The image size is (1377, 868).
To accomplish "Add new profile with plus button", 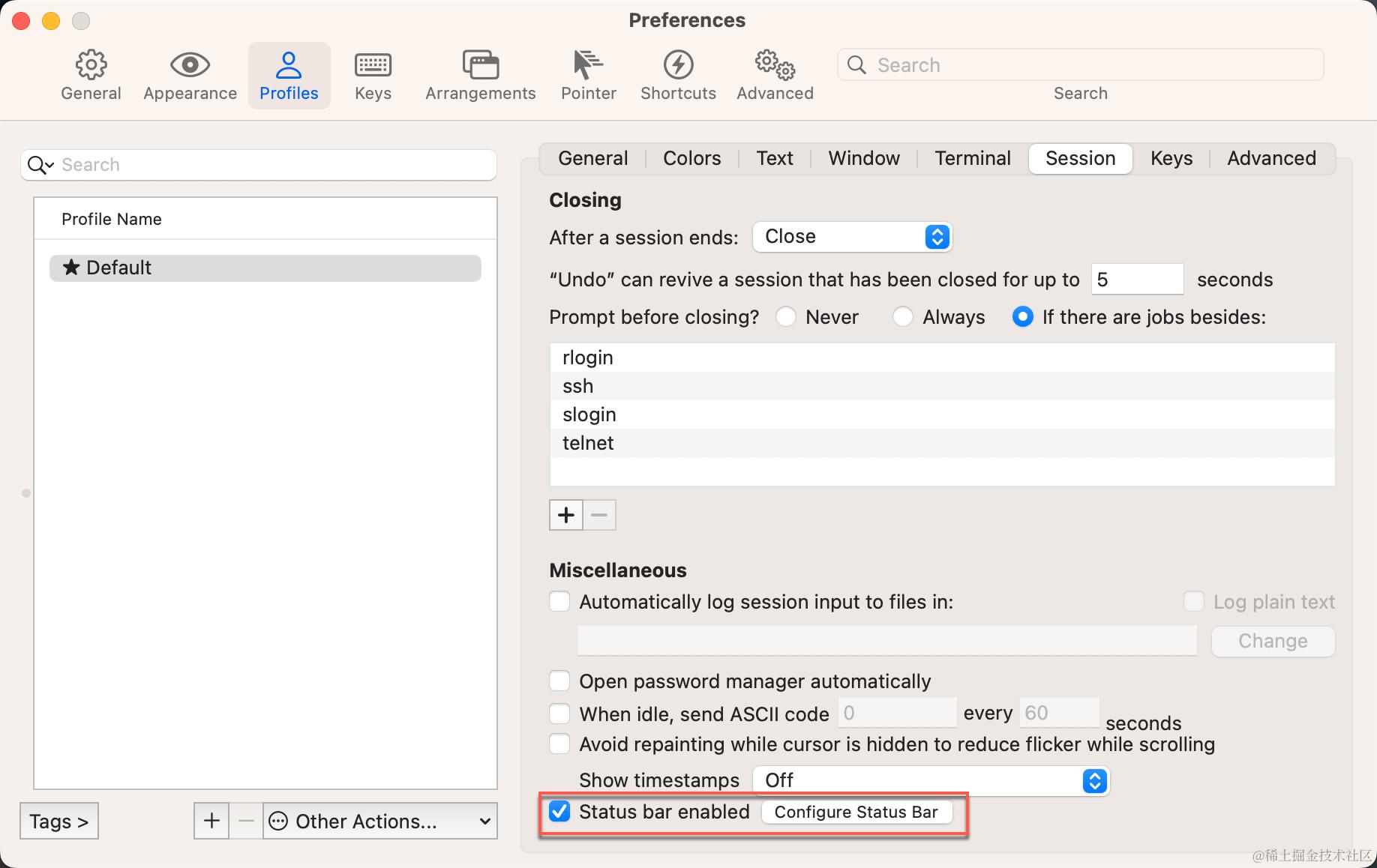I will [211, 821].
